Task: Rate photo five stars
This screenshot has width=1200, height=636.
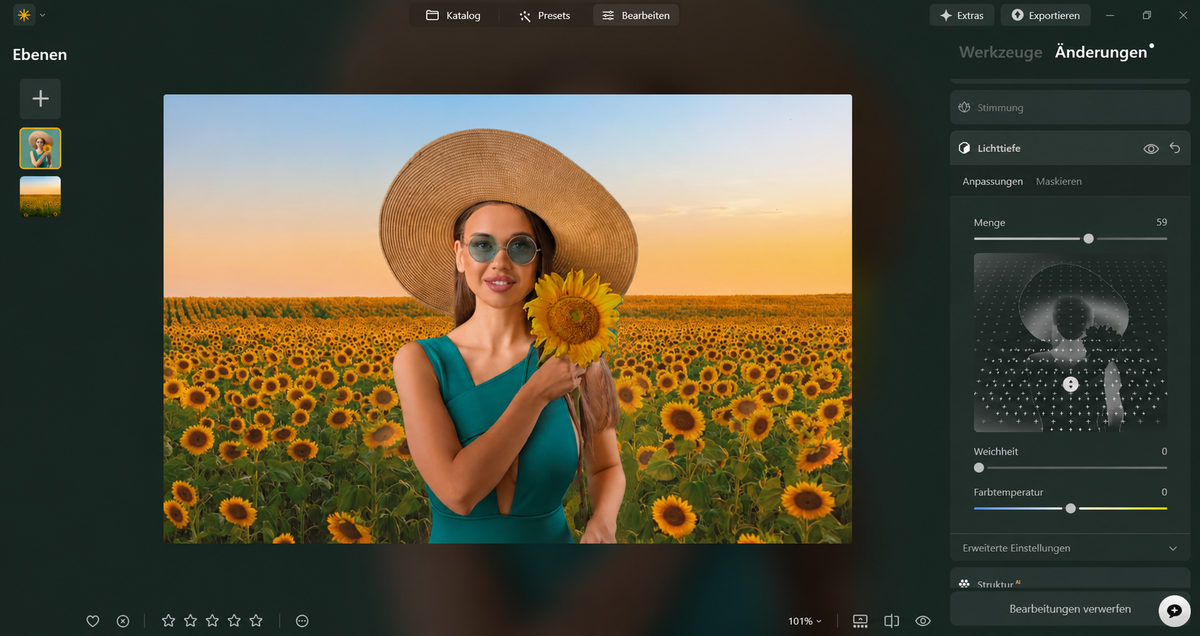Action: (x=256, y=621)
